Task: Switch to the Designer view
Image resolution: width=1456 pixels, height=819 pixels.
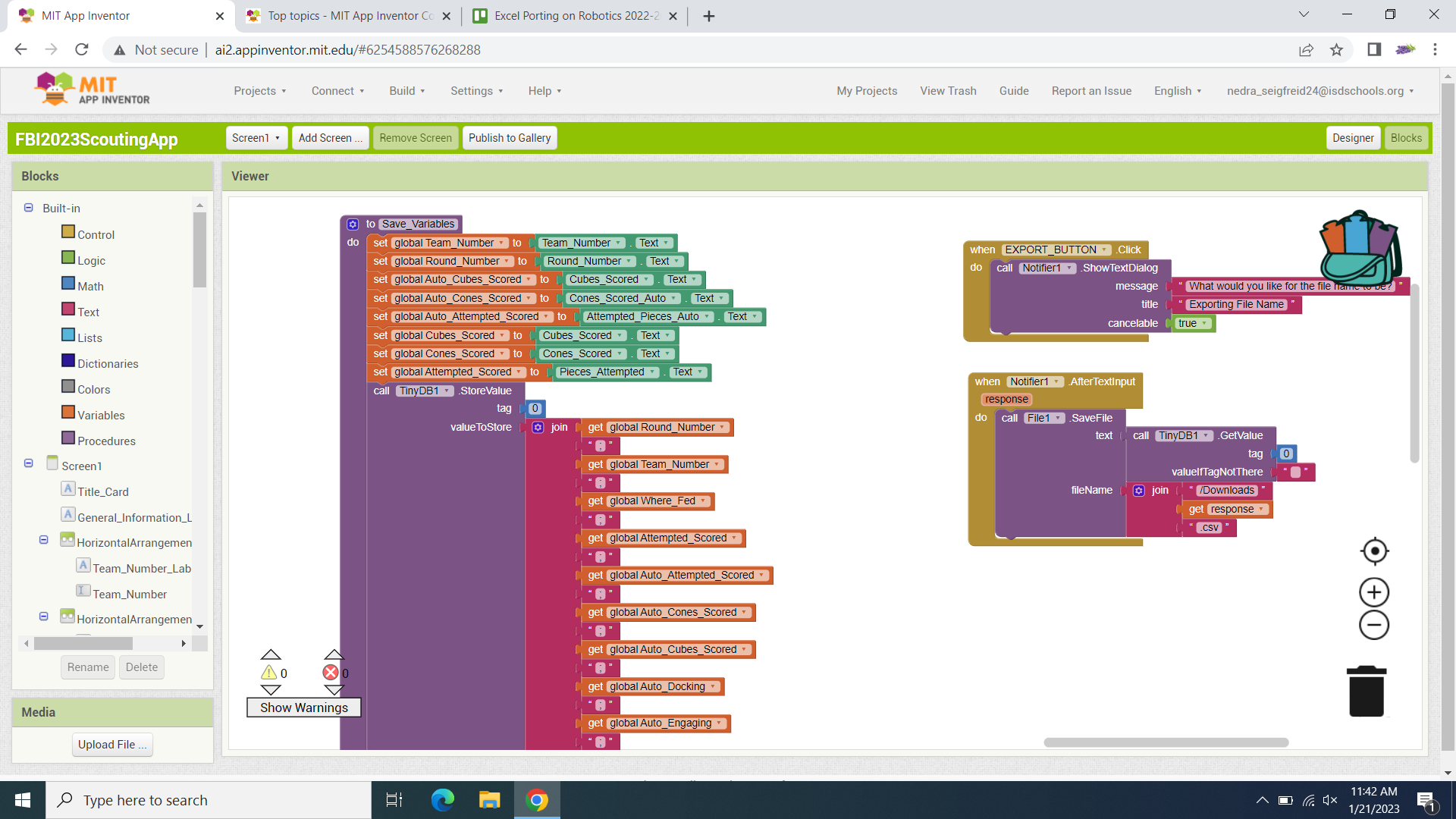Action: click(x=1352, y=138)
